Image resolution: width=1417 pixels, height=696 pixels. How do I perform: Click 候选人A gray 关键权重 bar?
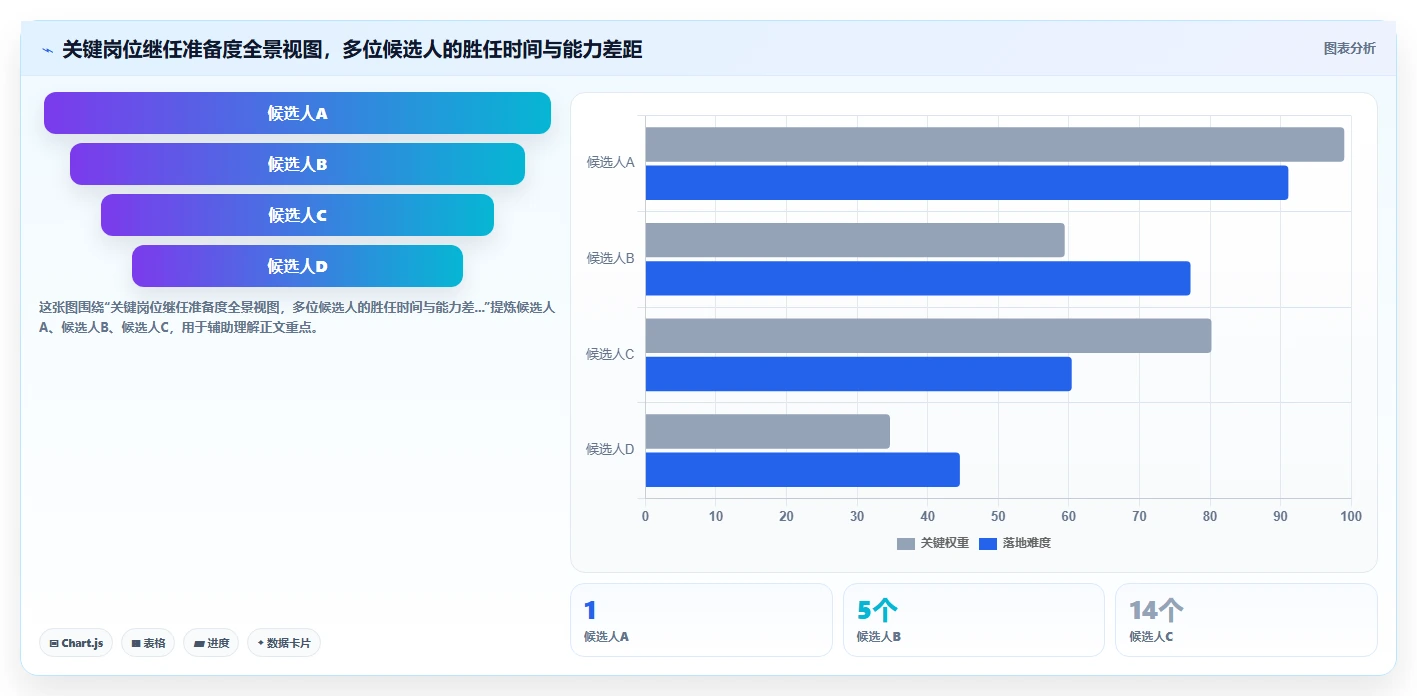pyautogui.click(x=995, y=145)
